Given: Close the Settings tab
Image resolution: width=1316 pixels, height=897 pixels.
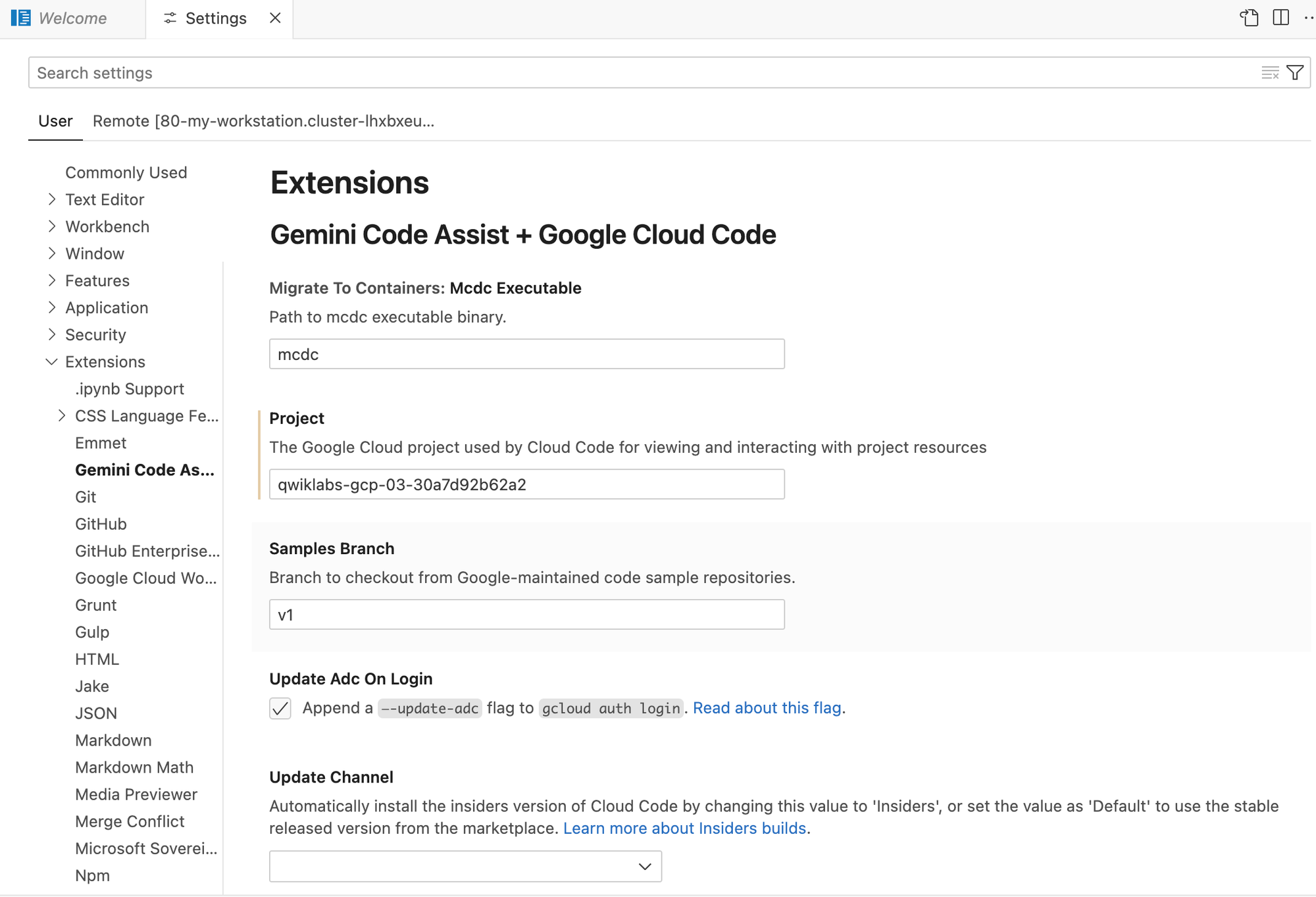Looking at the screenshot, I should (275, 18).
